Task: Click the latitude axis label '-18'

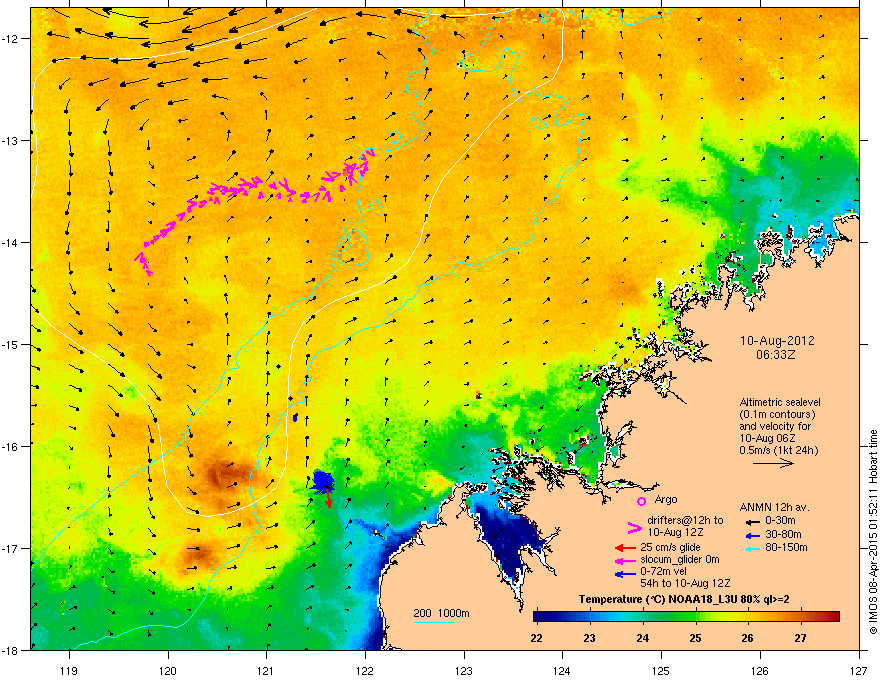Action: (x=11, y=650)
